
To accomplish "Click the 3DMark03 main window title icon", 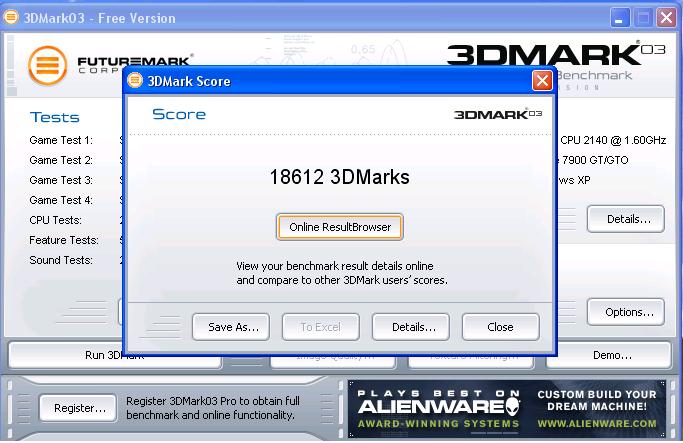I will tap(11, 17).
